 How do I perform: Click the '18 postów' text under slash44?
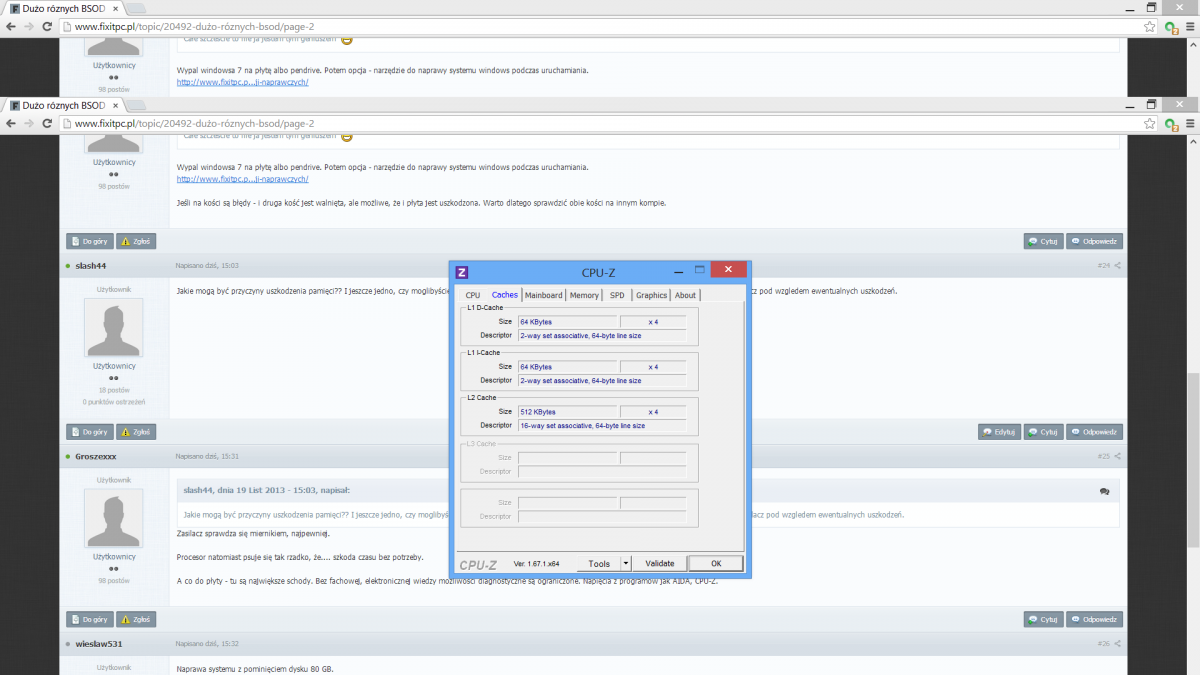tap(113, 390)
